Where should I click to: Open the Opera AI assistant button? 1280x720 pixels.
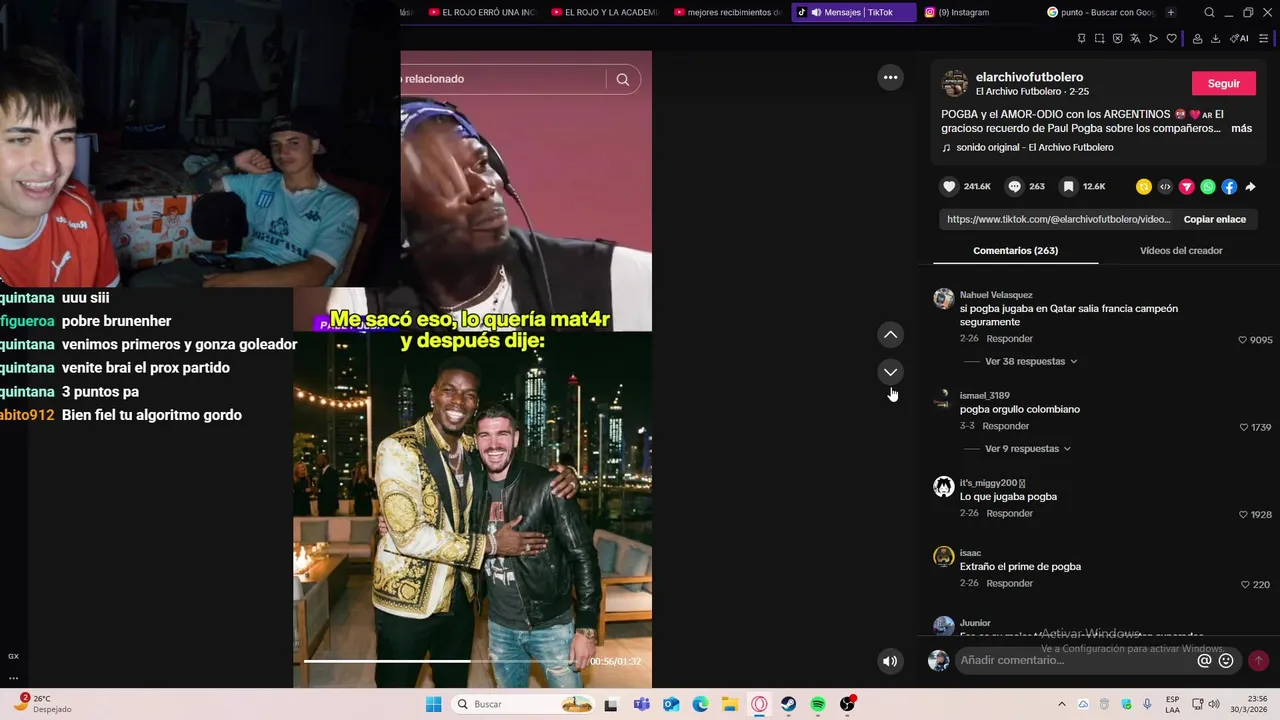click(1239, 39)
